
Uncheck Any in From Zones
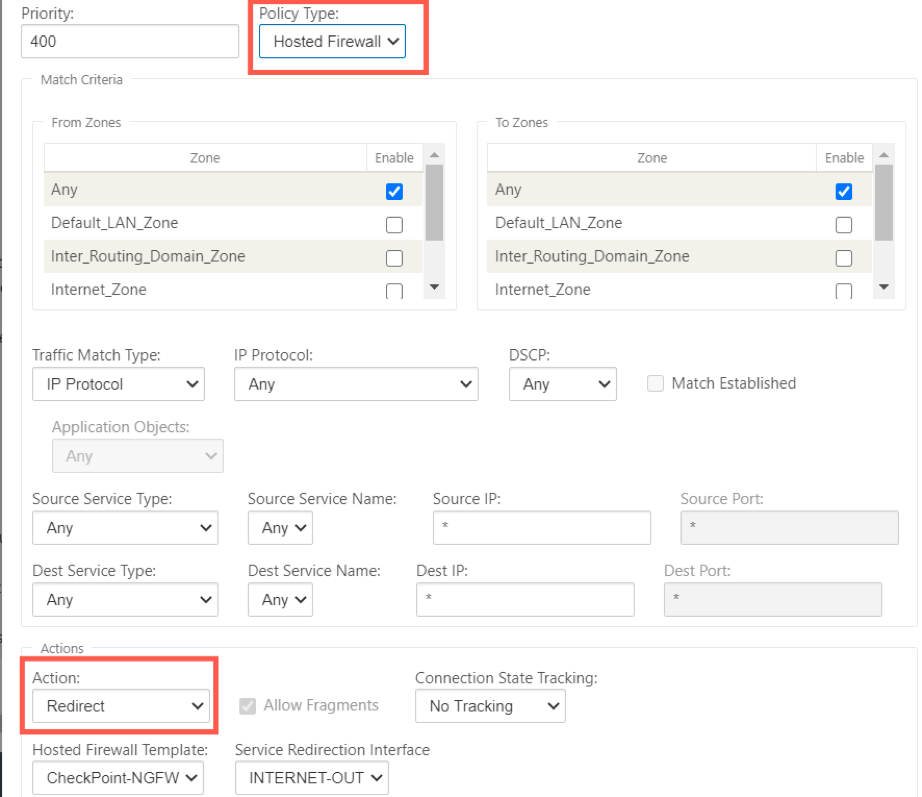pyautogui.click(x=395, y=191)
